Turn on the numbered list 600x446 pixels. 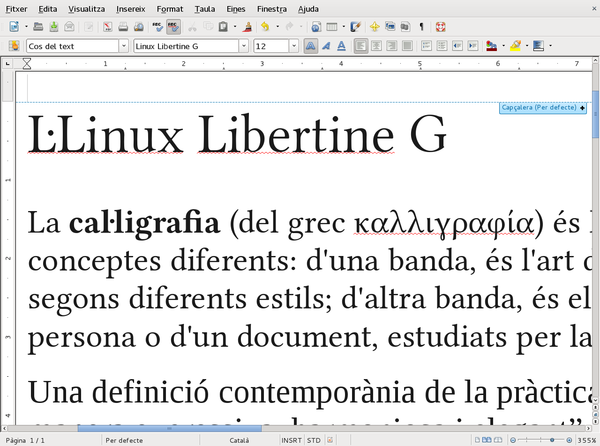coord(426,46)
